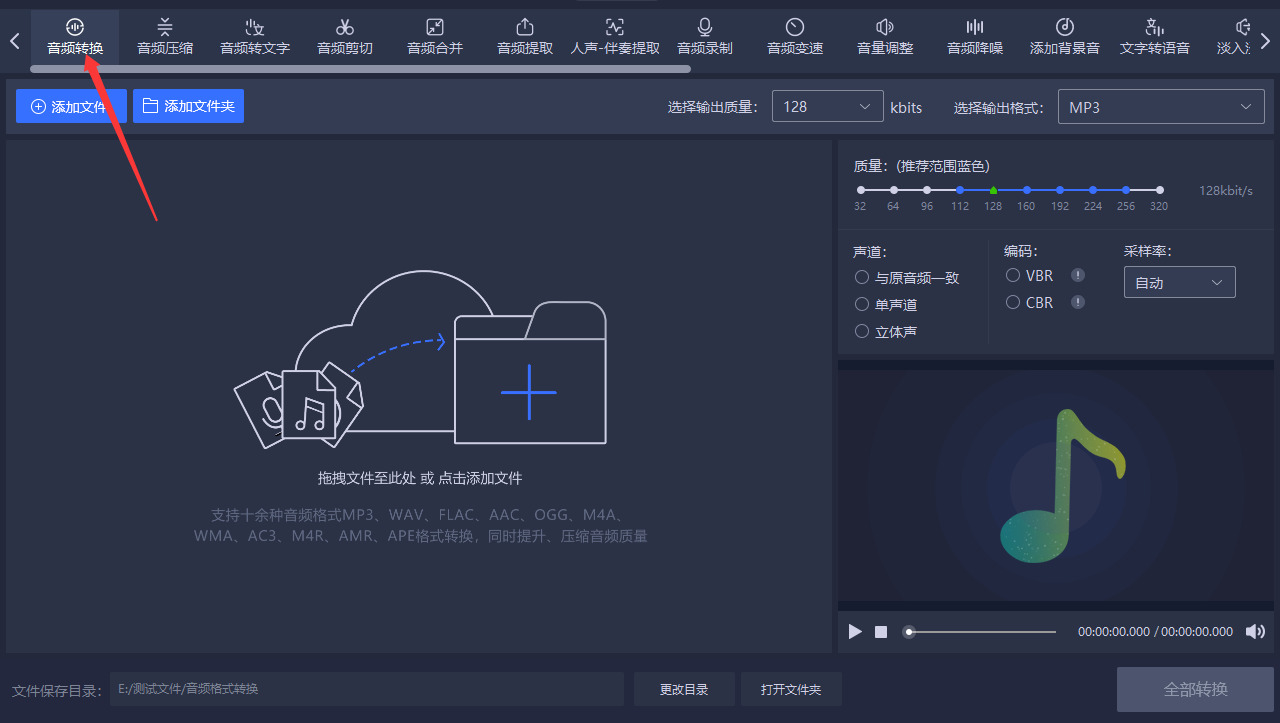The width and height of the screenshot is (1280, 723).
Task: Switch to the 文字转语音 tab
Action: click(1155, 36)
